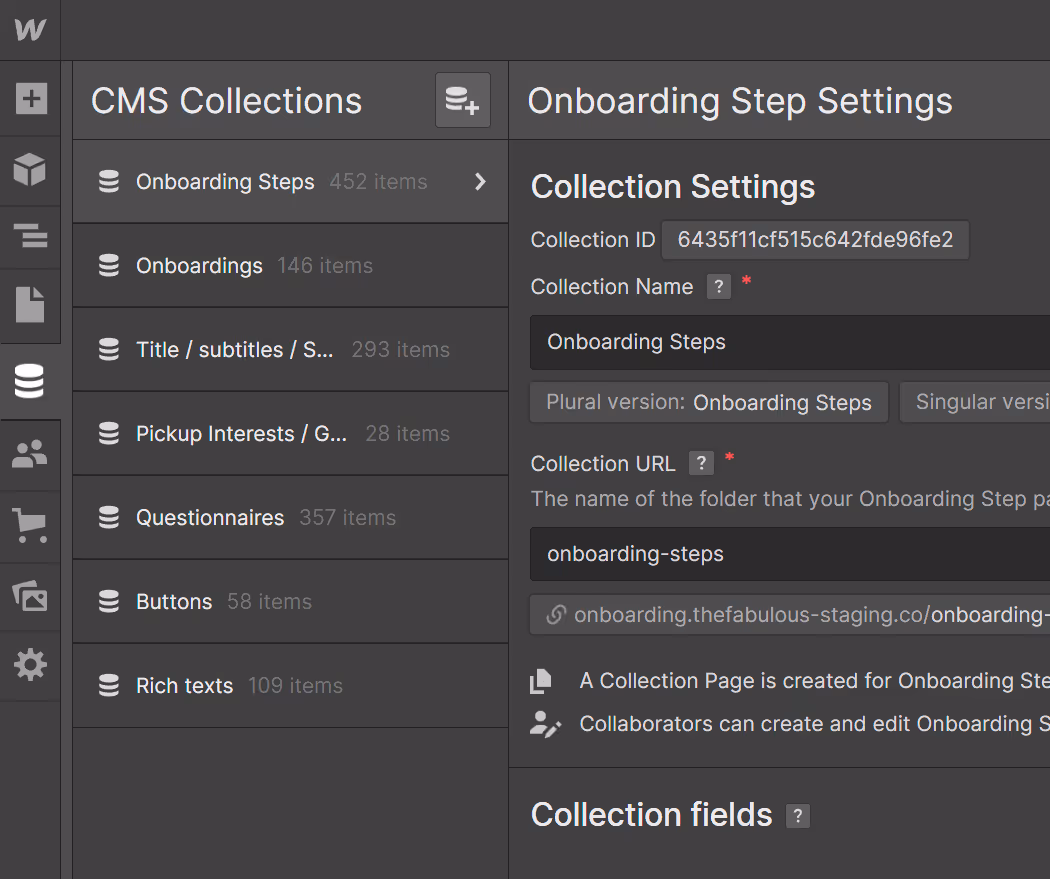Edit the onboarding-steps URL field

[790, 554]
